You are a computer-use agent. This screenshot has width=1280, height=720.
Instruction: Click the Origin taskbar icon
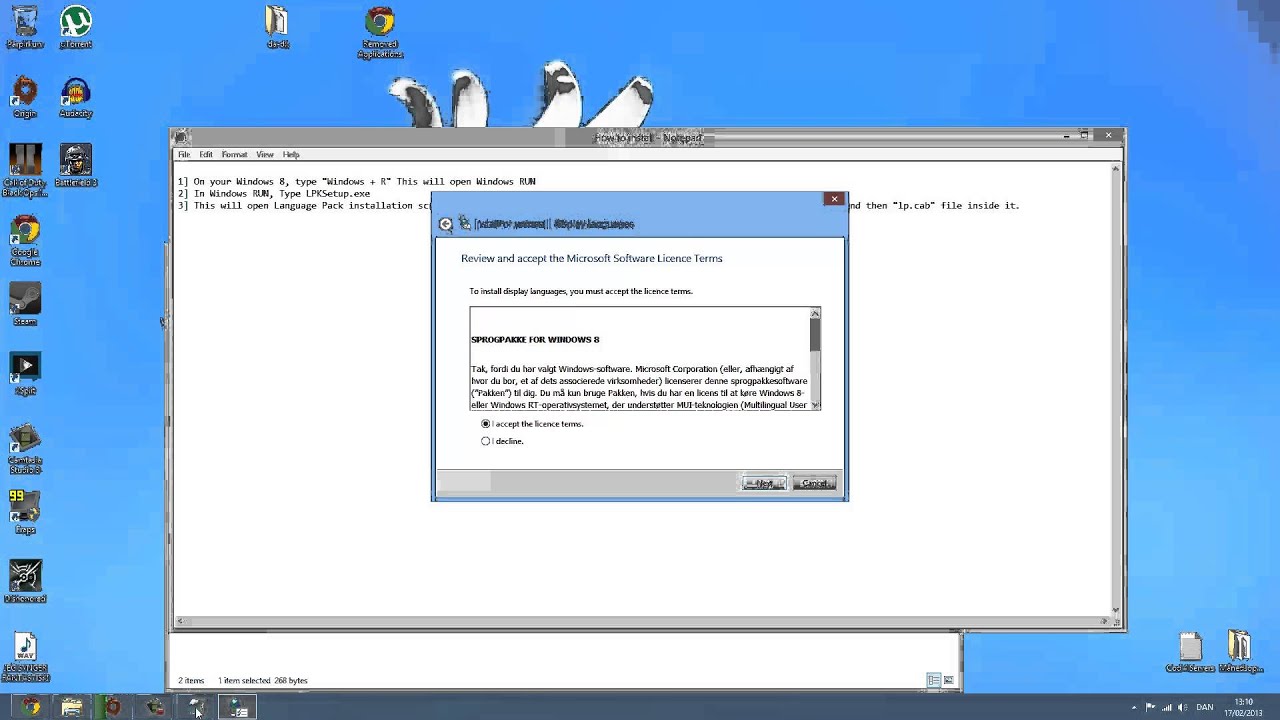coord(113,707)
